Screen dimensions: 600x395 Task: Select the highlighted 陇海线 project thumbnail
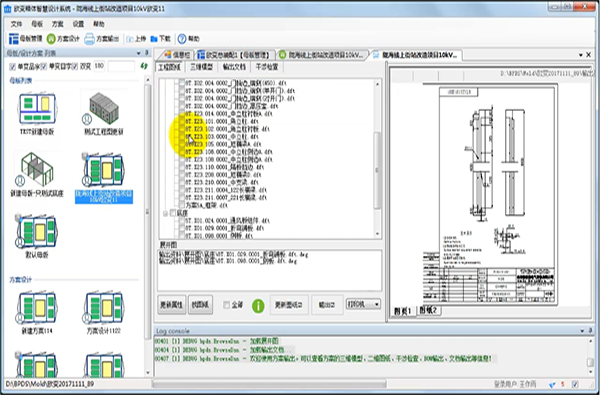(104, 169)
